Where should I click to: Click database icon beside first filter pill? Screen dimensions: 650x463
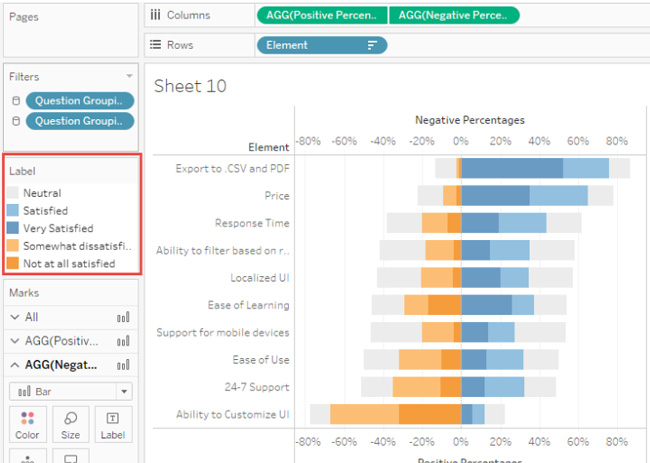click(15, 100)
